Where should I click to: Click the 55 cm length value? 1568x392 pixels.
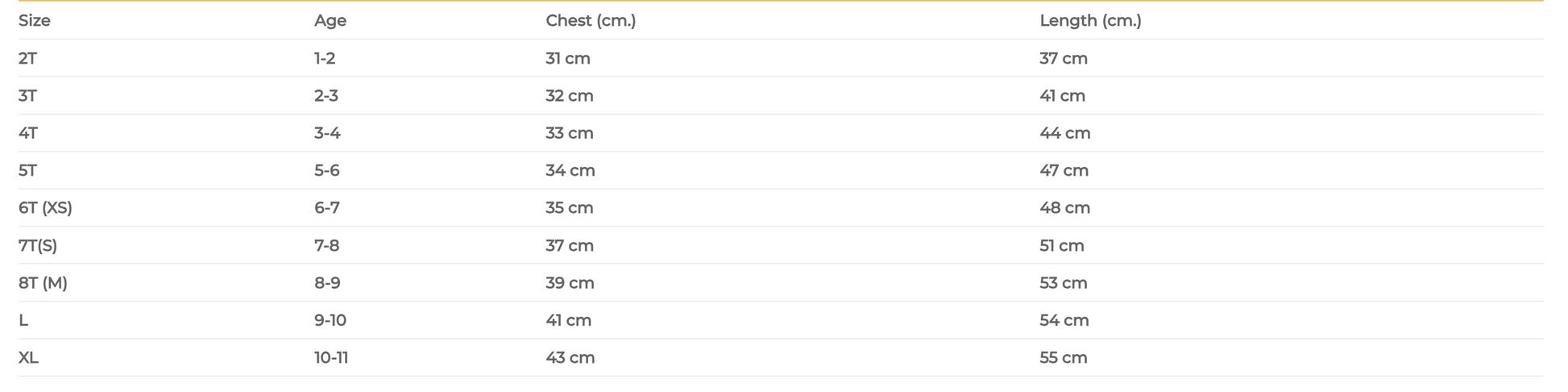[1064, 358]
